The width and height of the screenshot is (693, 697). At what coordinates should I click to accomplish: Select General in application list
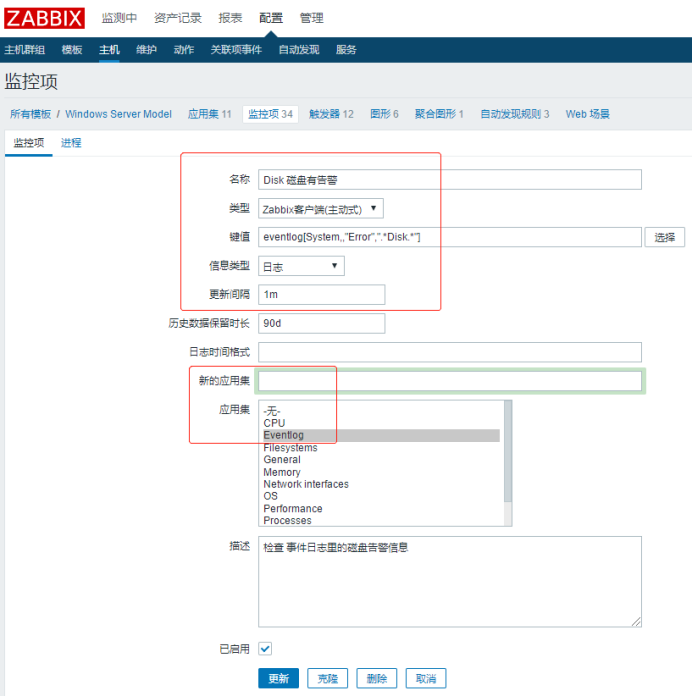coord(381,460)
